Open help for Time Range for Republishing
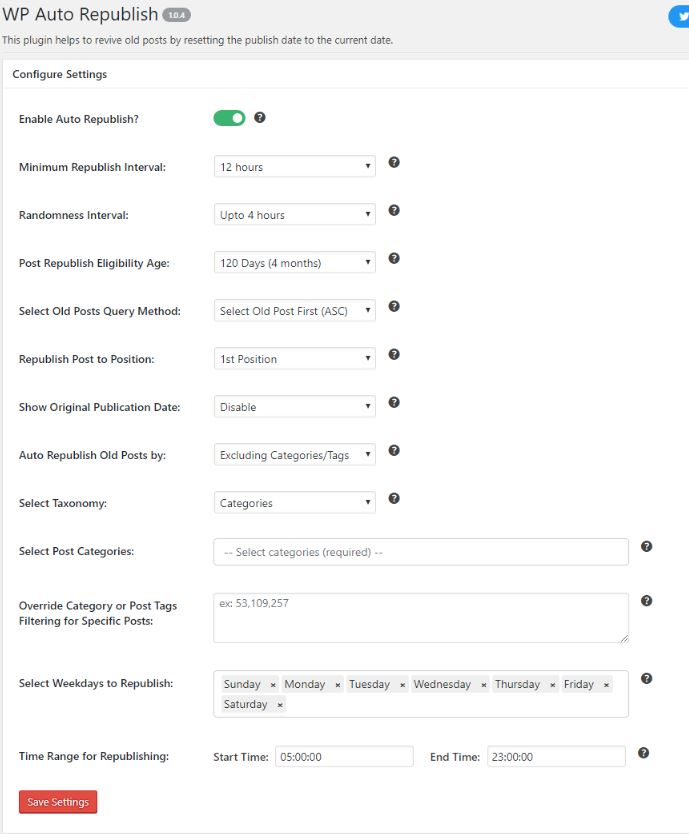The image size is (689, 834). coord(643,753)
